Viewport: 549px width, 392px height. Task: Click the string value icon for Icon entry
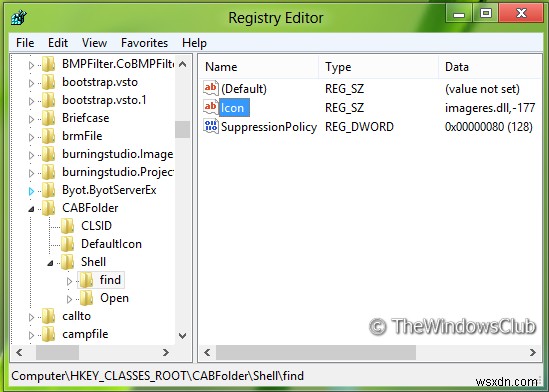[211, 107]
